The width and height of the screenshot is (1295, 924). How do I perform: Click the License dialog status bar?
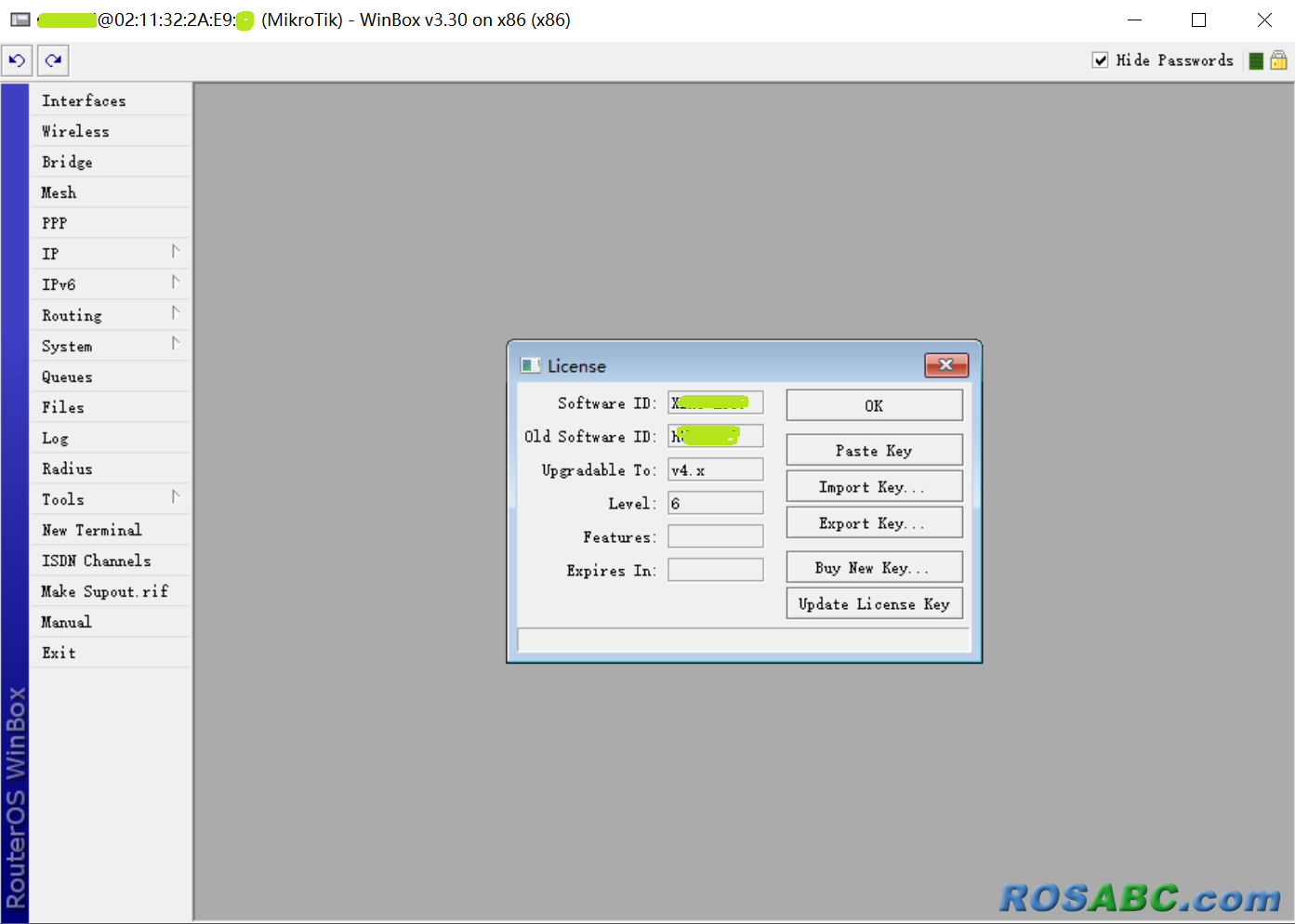(x=744, y=640)
